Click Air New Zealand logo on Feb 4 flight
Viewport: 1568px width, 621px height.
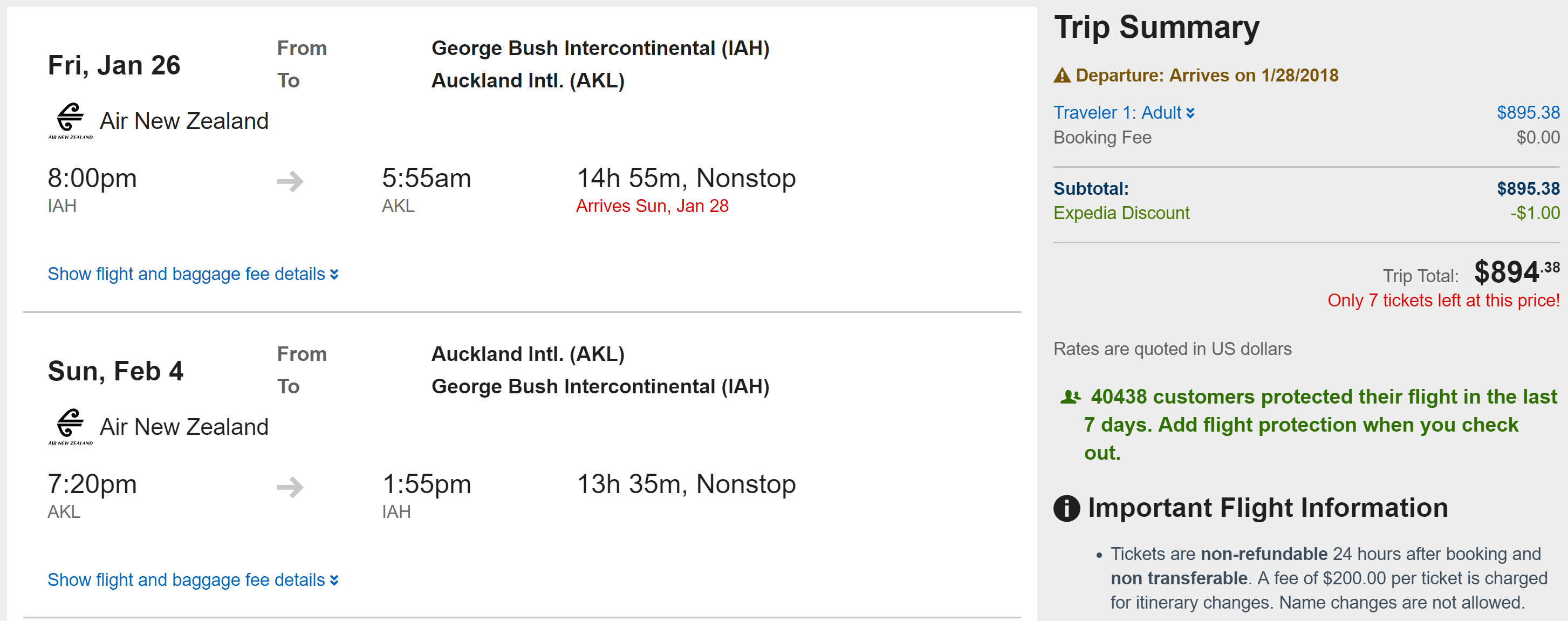[x=71, y=426]
